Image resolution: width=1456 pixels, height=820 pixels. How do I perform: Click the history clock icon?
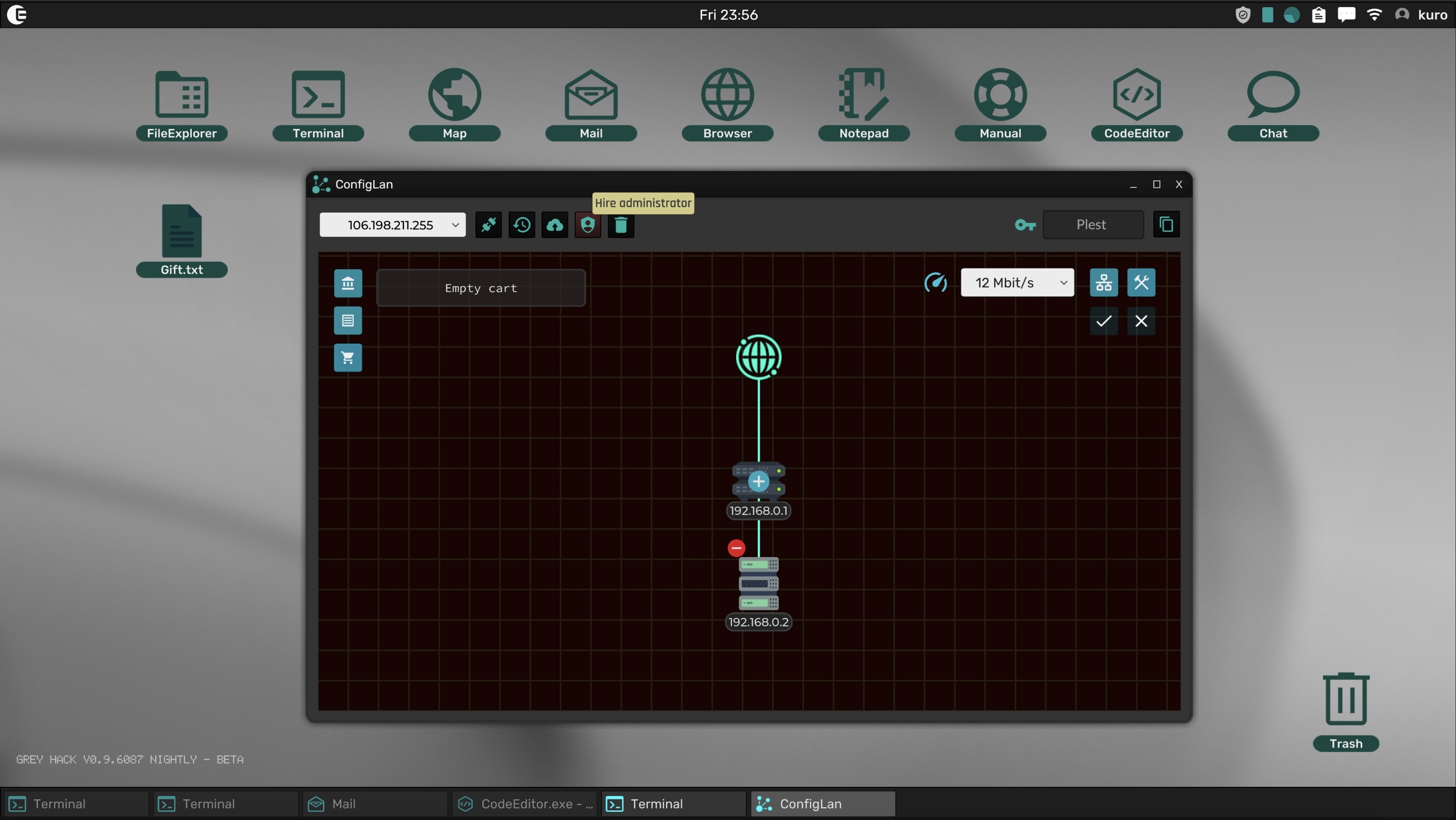click(522, 225)
